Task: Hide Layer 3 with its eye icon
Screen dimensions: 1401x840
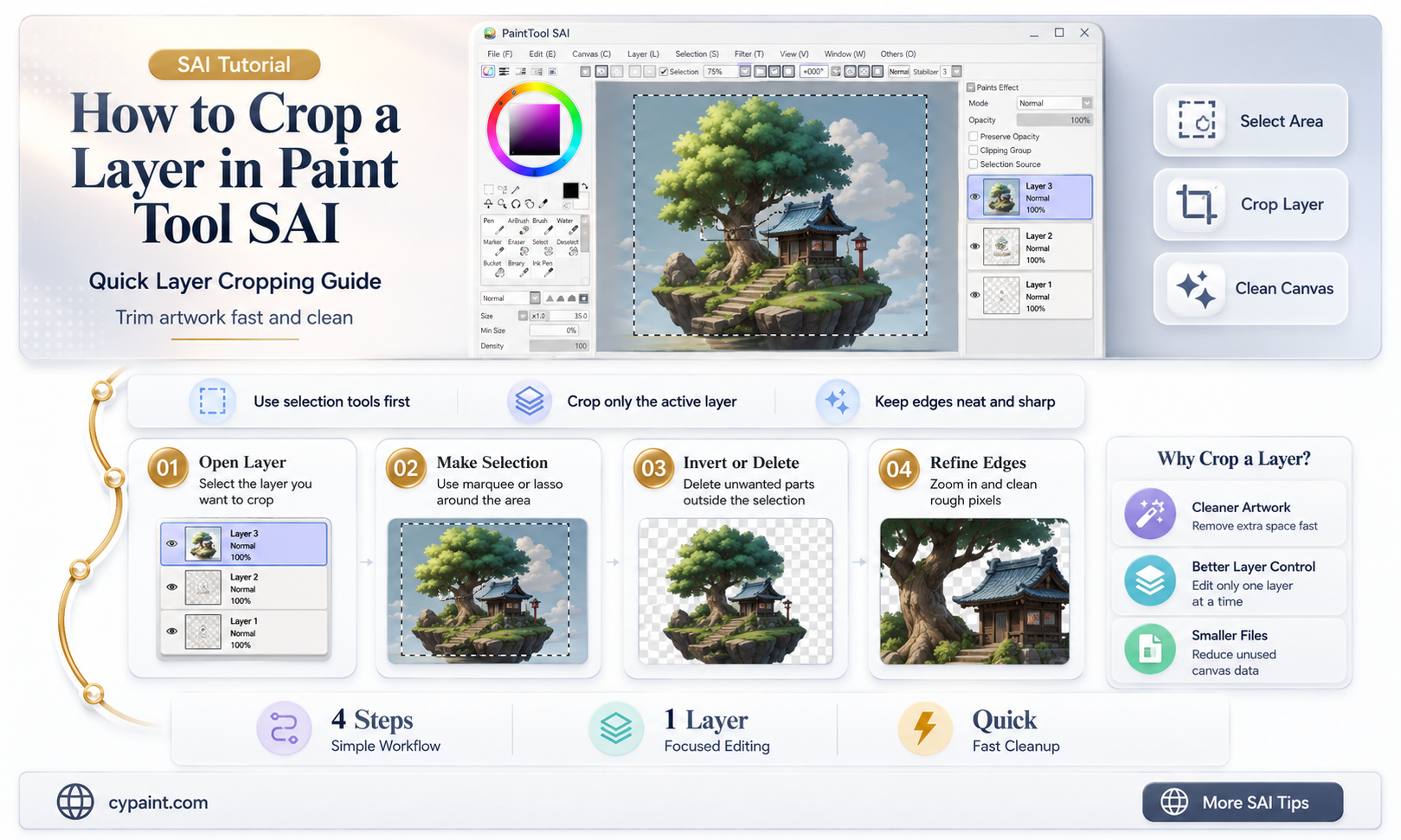Action: (x=975, y=196)
